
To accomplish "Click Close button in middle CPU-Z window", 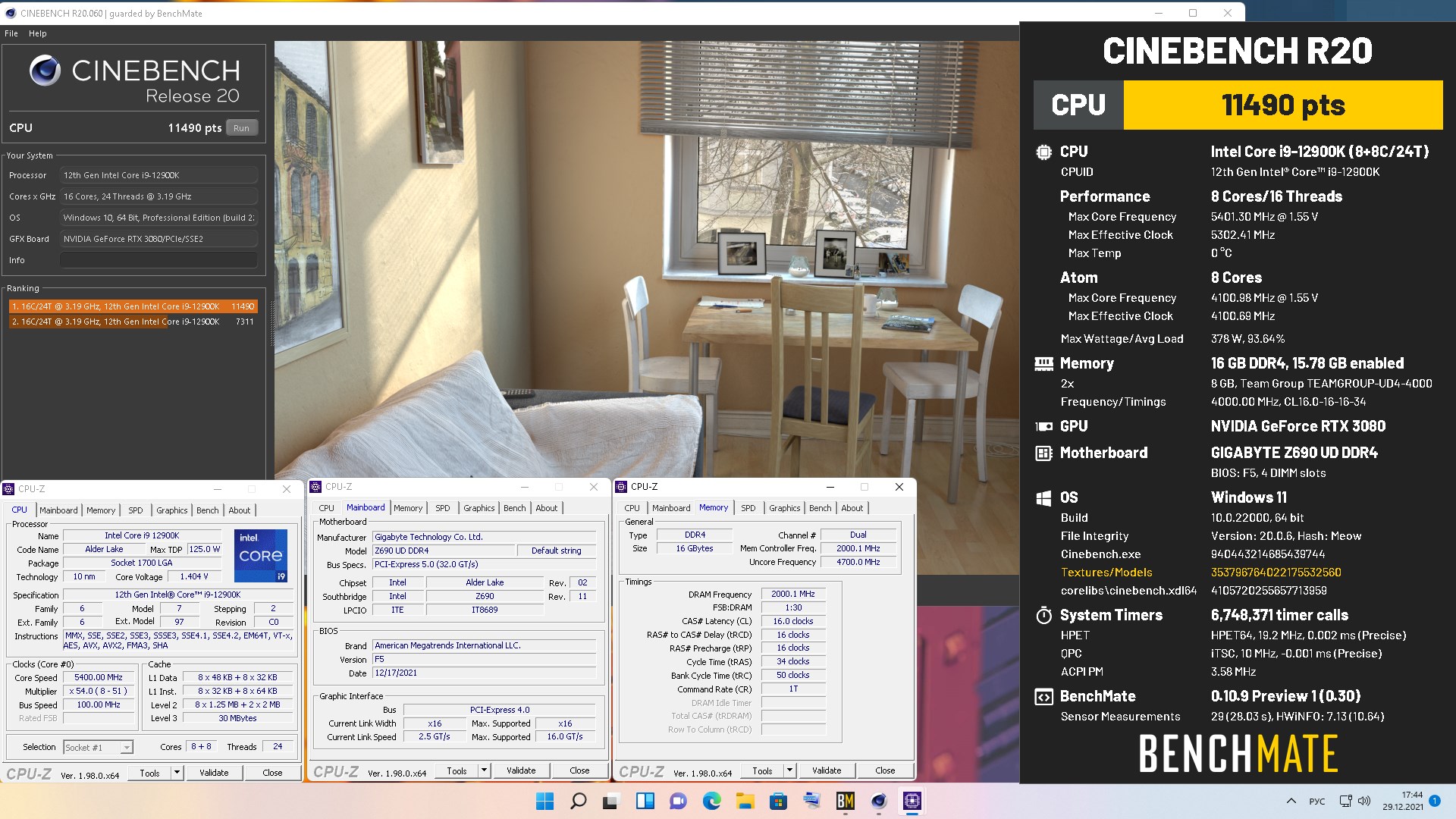I will coord(579,770).
